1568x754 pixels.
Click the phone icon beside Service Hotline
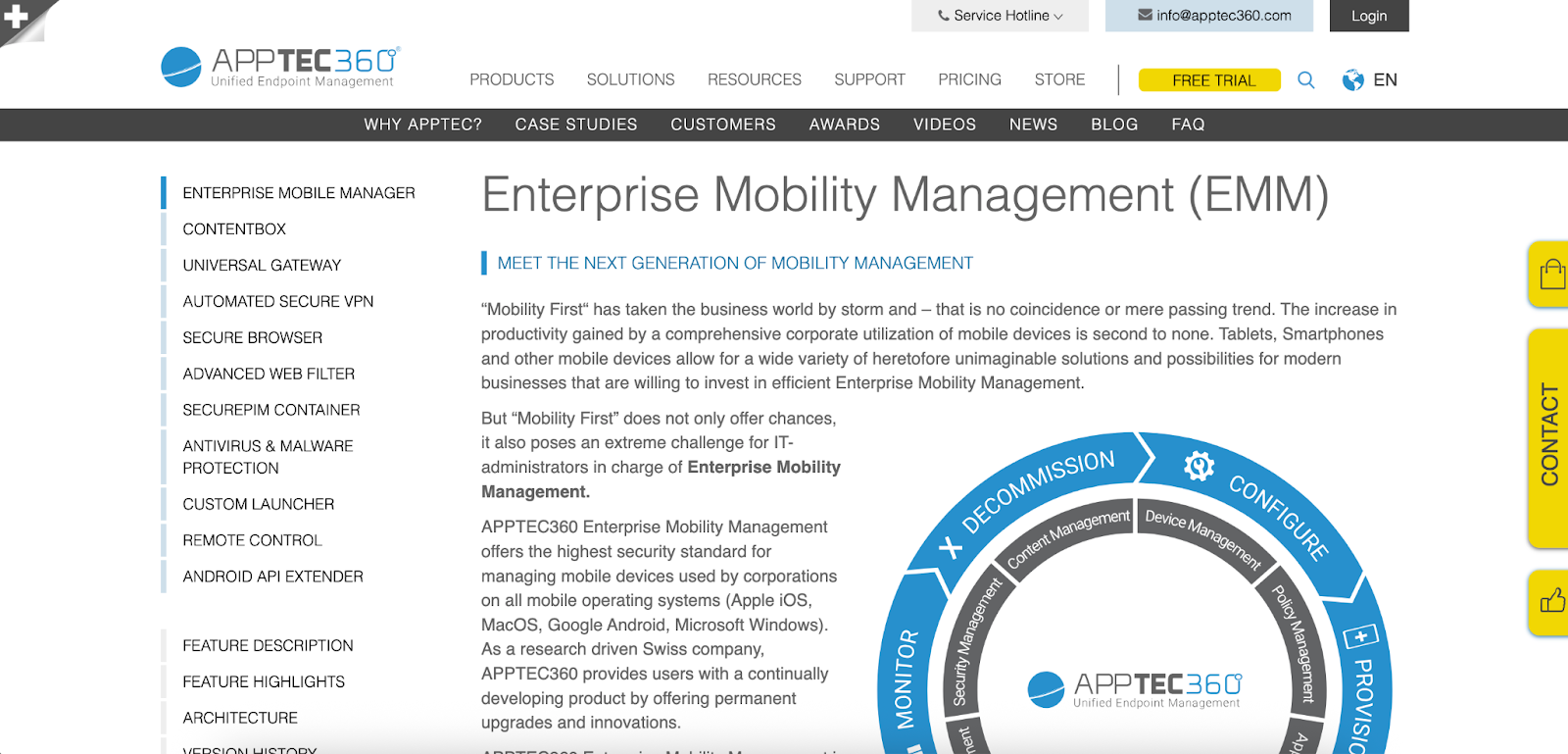pyautogui.click(x=943, y=16)
